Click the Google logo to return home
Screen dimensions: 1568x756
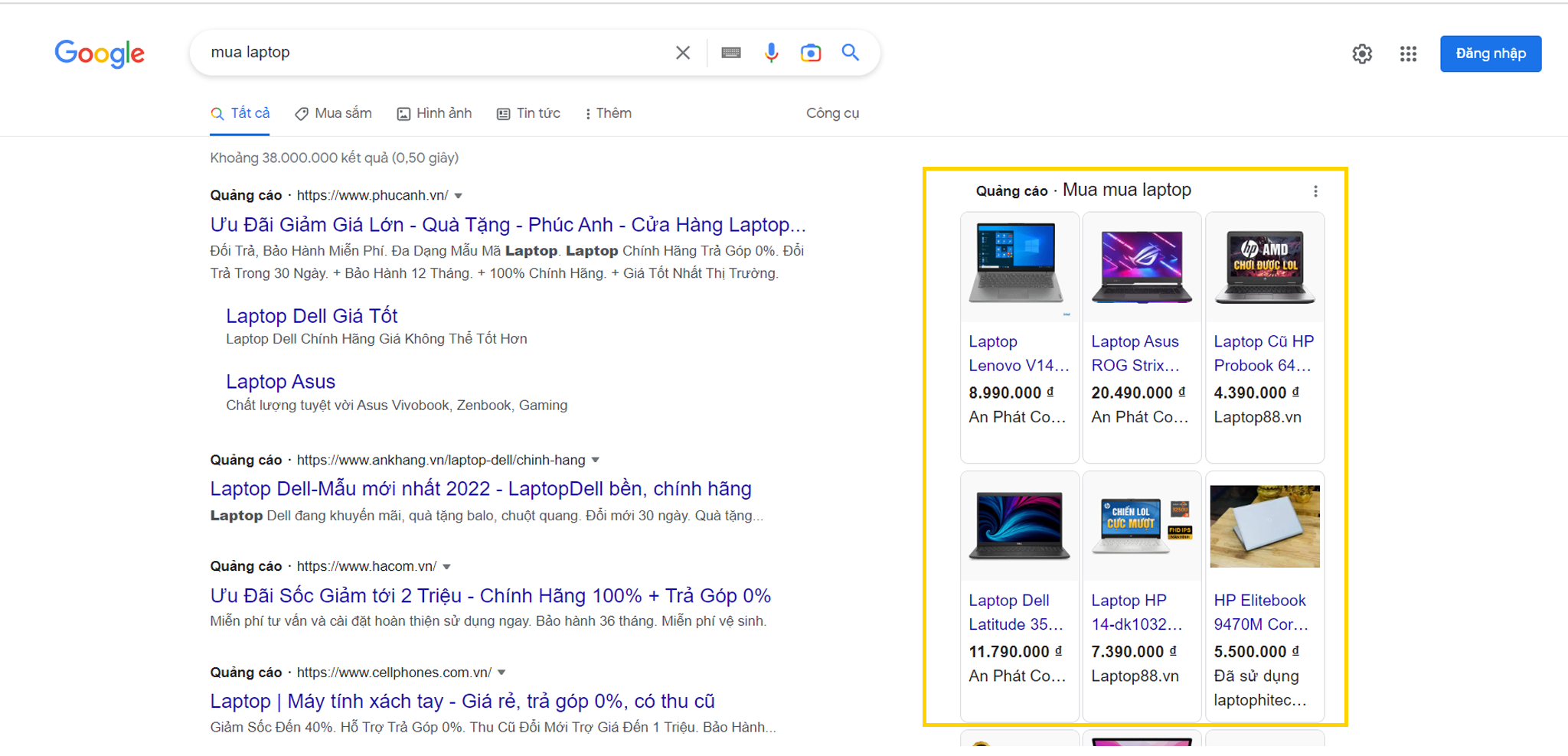pyautogui.click(x=99, y=54)
